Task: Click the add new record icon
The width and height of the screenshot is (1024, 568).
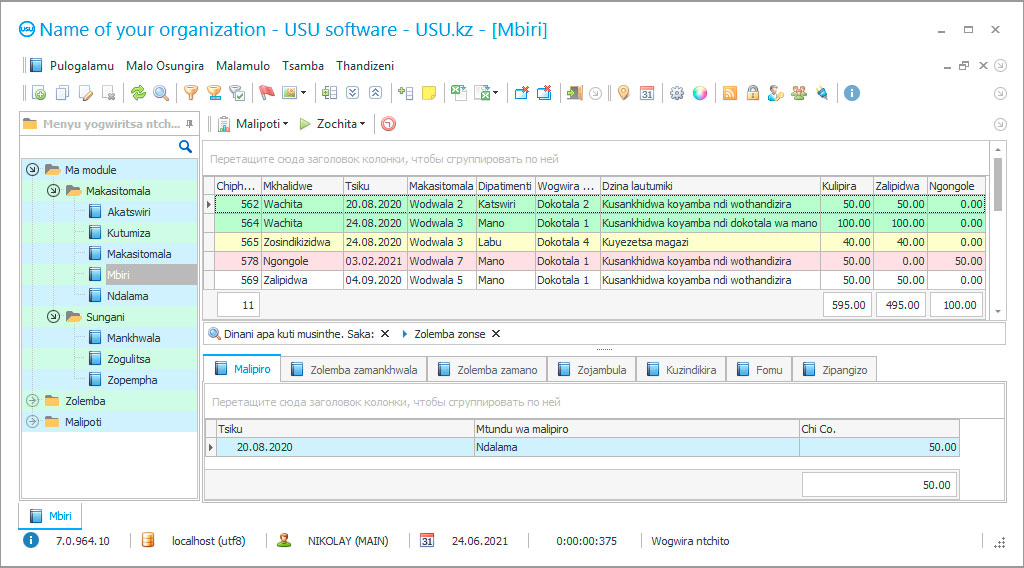Action: pyautogui.click(x=39, y=93)
